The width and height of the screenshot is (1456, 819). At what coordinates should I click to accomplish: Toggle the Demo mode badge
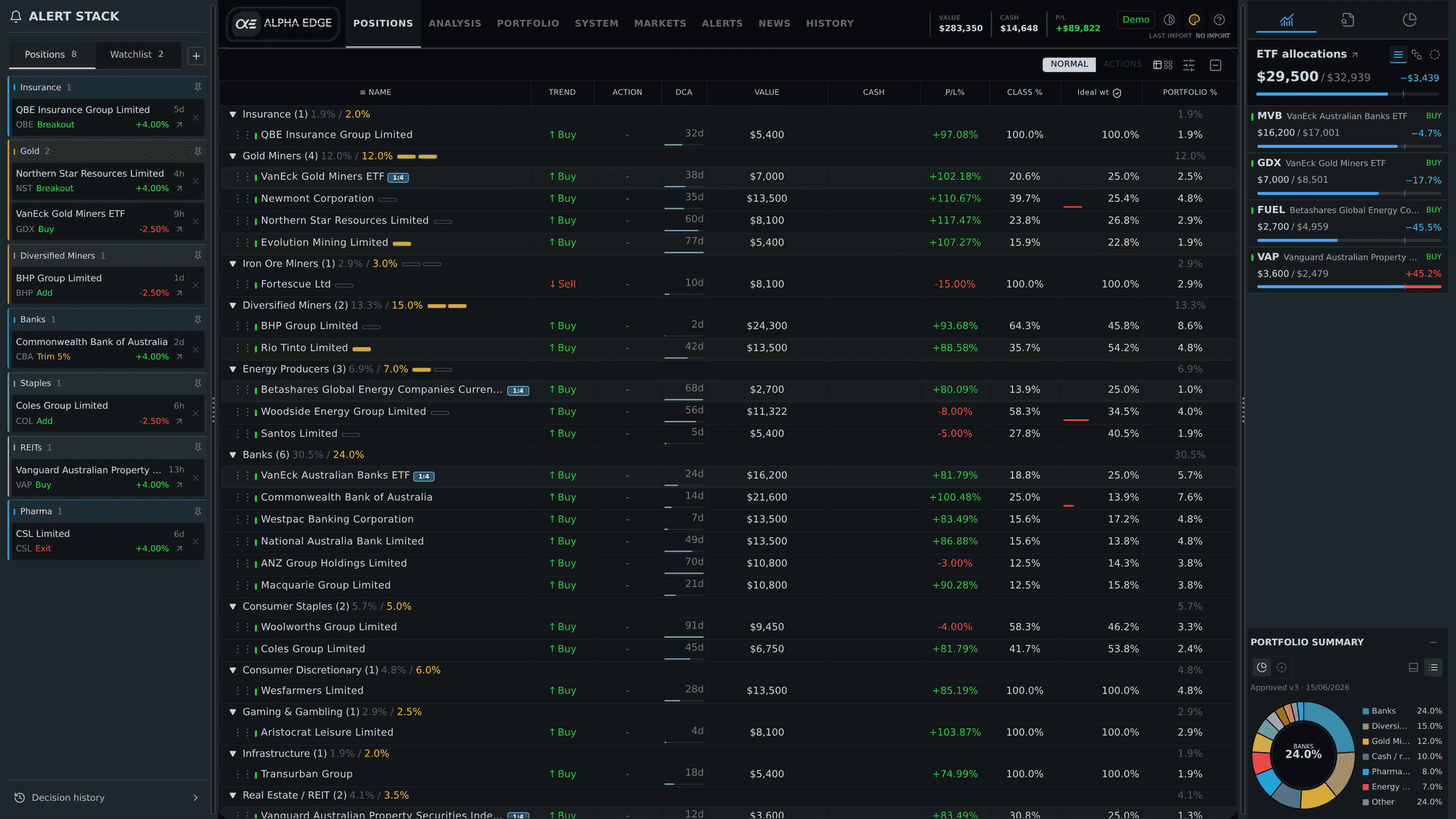click(x=1136, y=20)
